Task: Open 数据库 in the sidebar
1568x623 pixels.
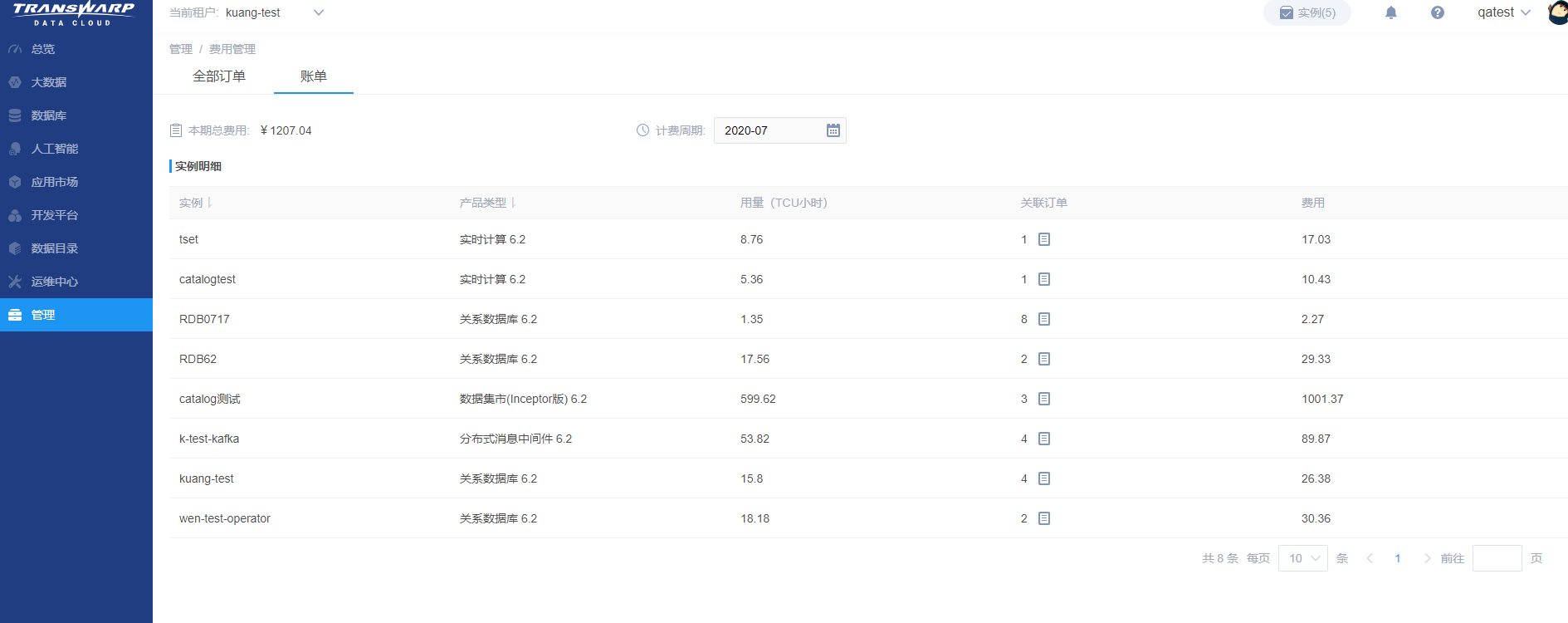Action: click(x=76, y=115)
